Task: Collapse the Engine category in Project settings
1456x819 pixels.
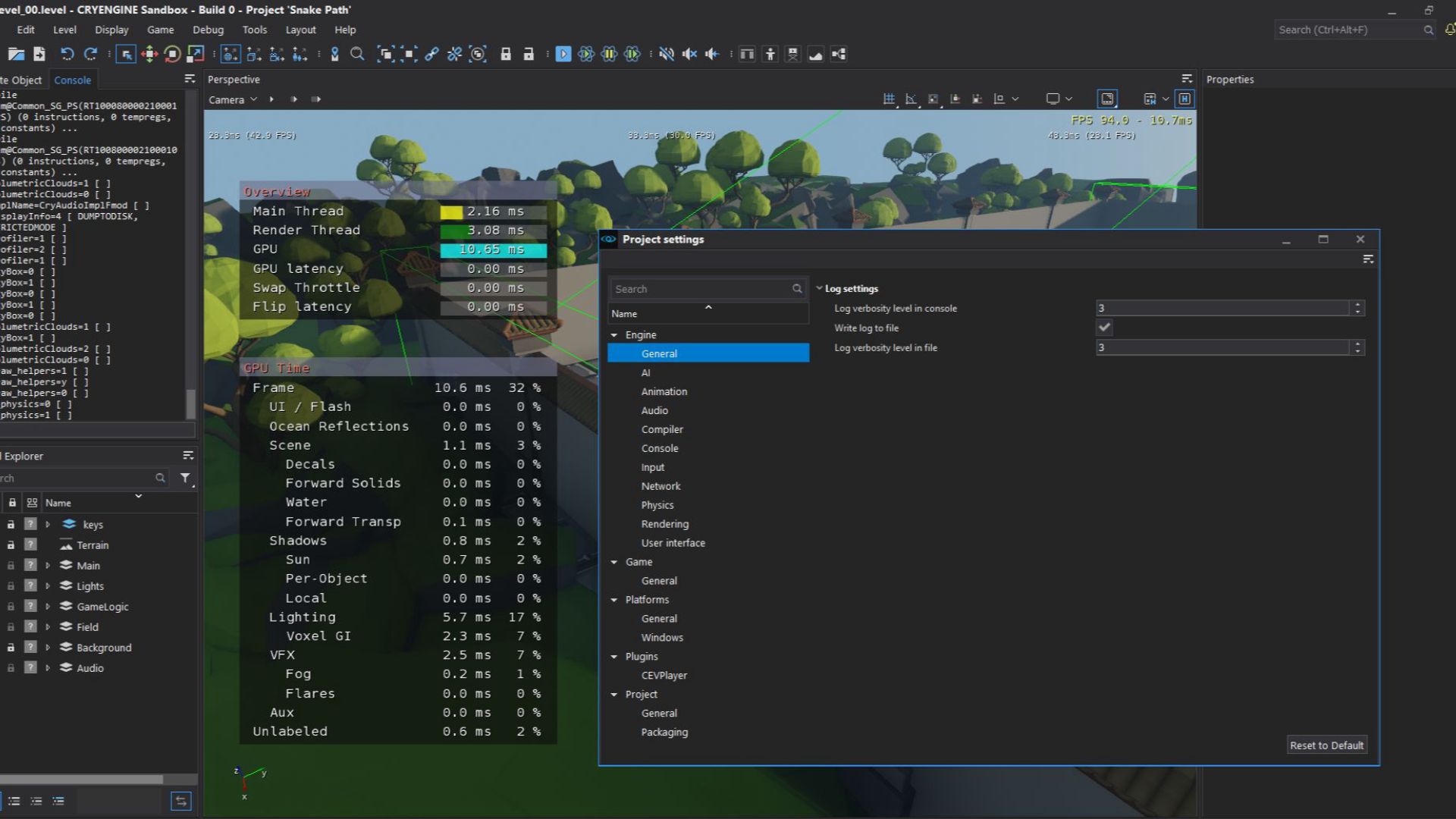Action: coord(614,335)
